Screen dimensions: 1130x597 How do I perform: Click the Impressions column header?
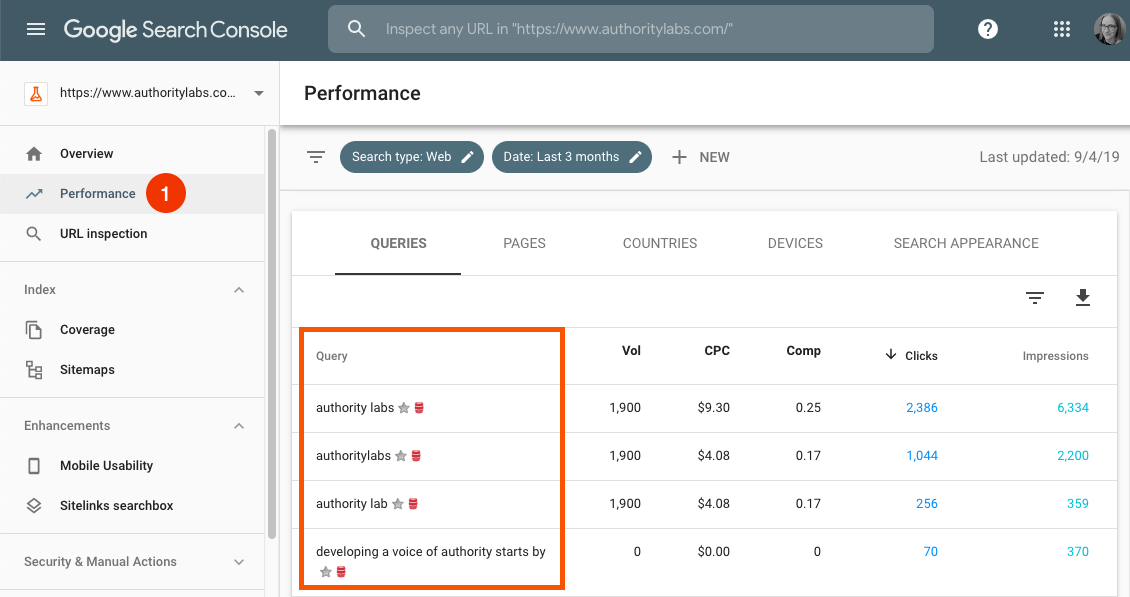click(1055, 356)
